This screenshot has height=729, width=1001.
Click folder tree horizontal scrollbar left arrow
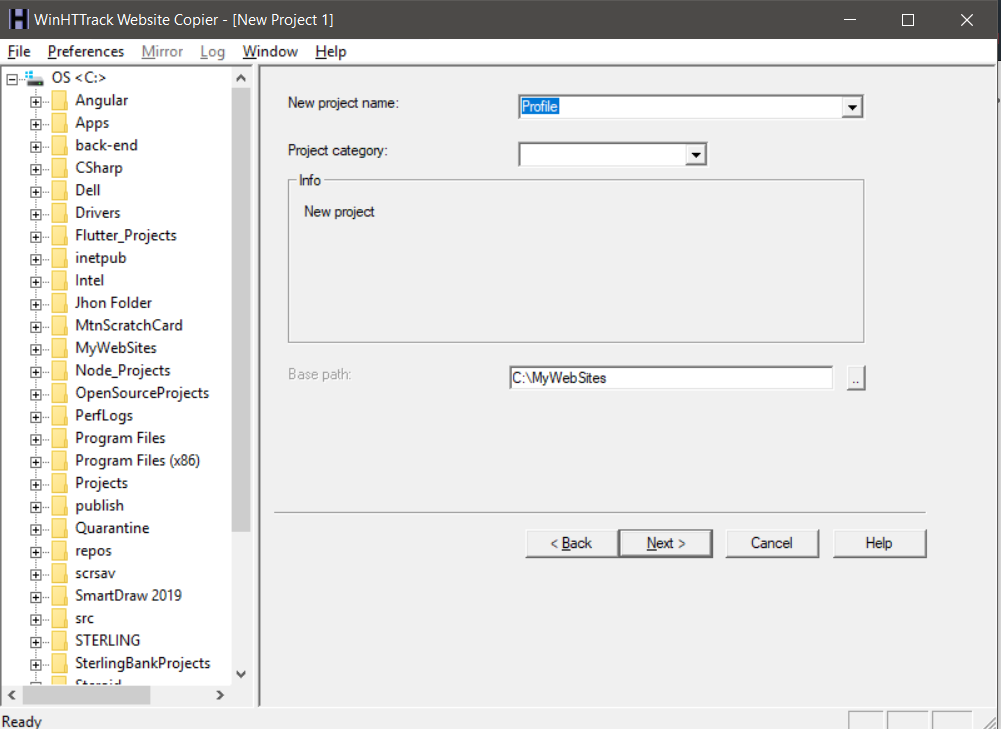coord(11,695)
